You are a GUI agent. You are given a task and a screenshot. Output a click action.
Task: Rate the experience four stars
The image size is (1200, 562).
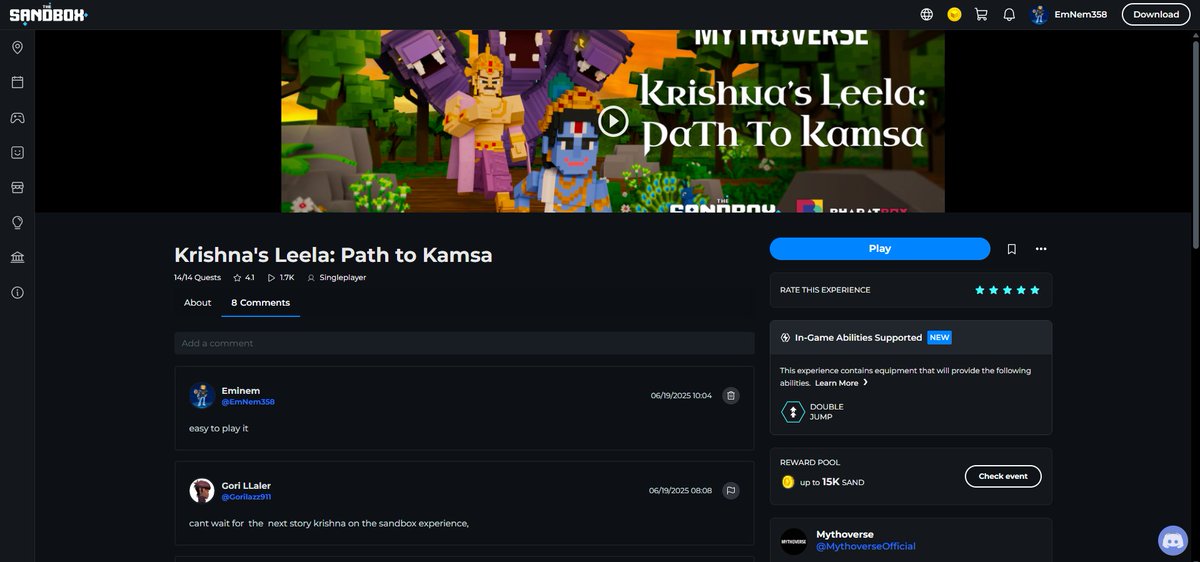1021,290
